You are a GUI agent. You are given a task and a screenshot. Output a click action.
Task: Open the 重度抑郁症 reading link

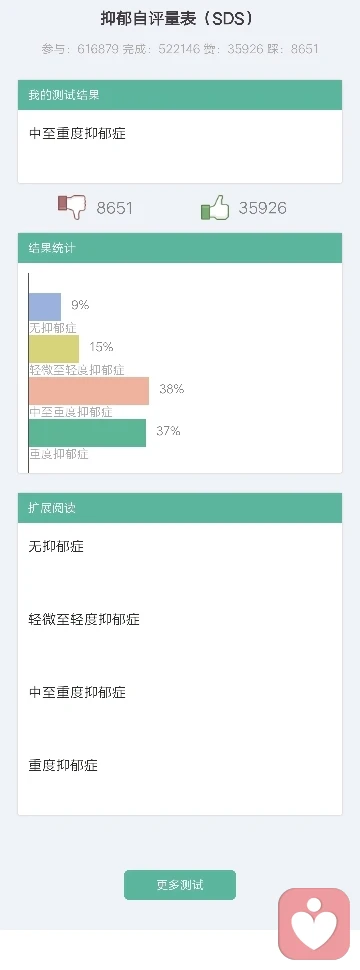[x=63, y=765]
